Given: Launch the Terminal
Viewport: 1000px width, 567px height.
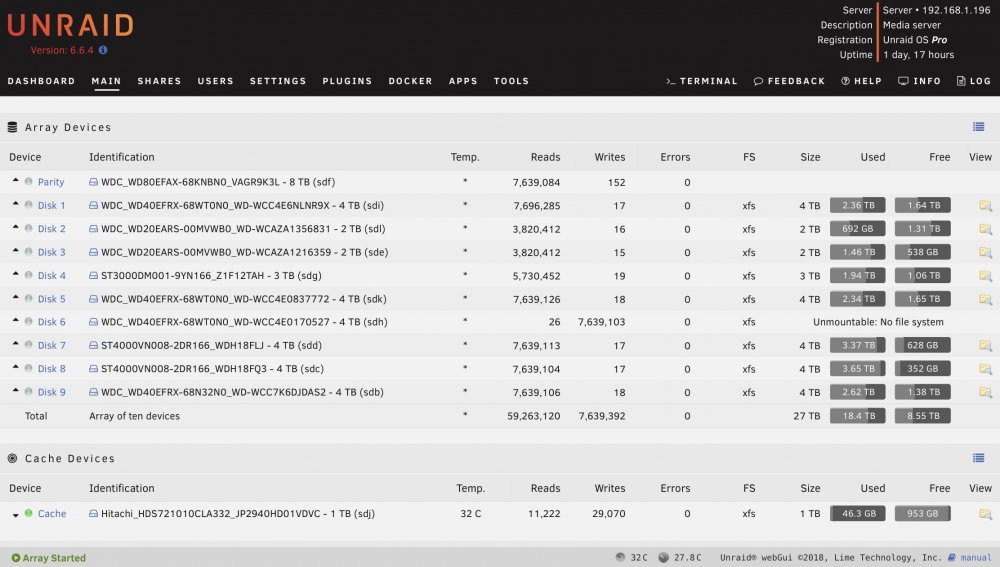Looking at the screenshot, I should coord(702,81).
